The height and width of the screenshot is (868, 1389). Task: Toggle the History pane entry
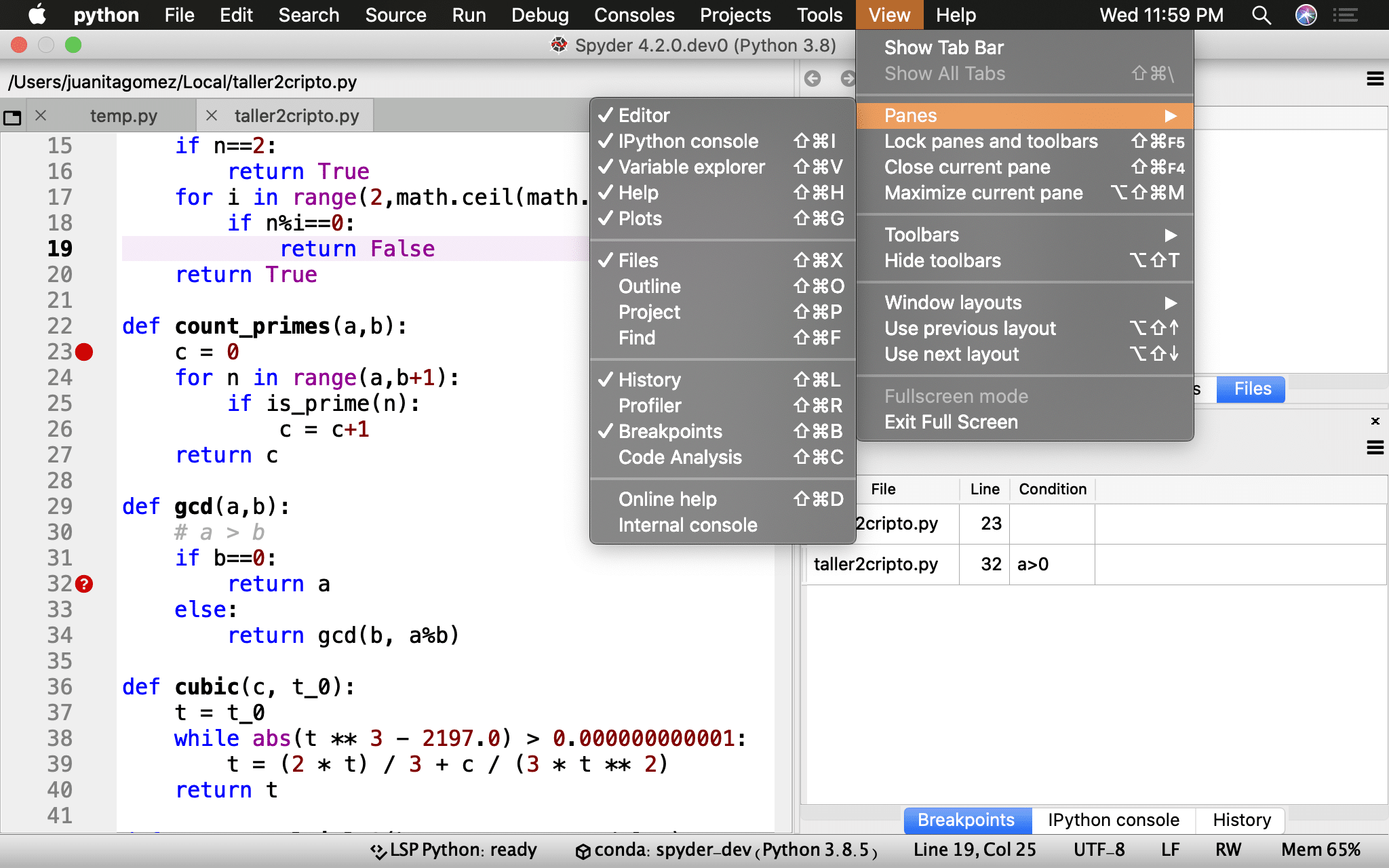pos(723,380)
